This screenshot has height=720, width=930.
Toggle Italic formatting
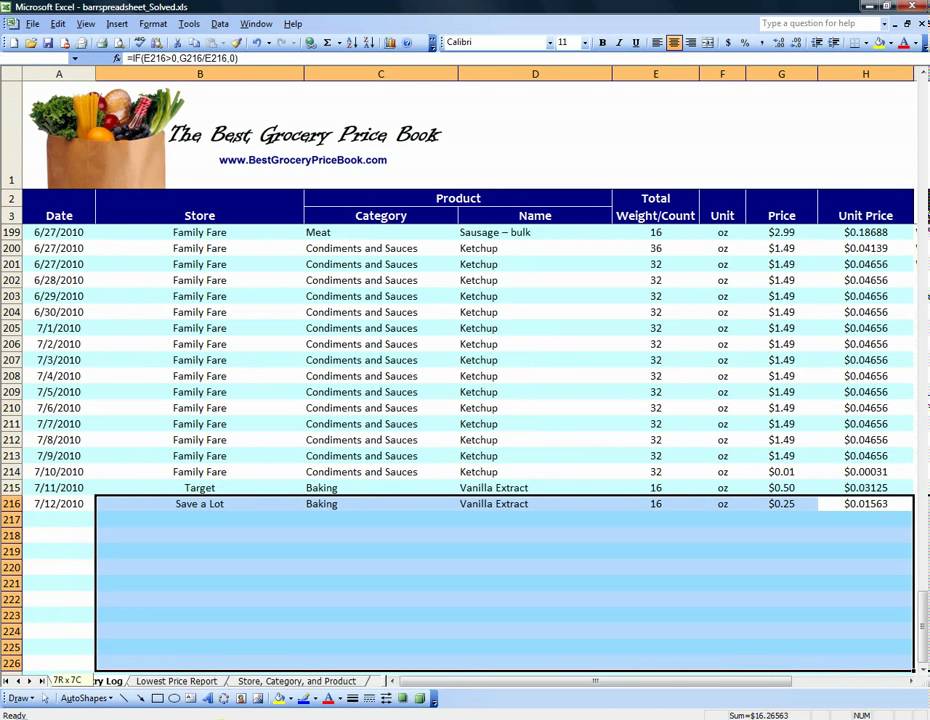pyautogui.click(x=619, y=43)
